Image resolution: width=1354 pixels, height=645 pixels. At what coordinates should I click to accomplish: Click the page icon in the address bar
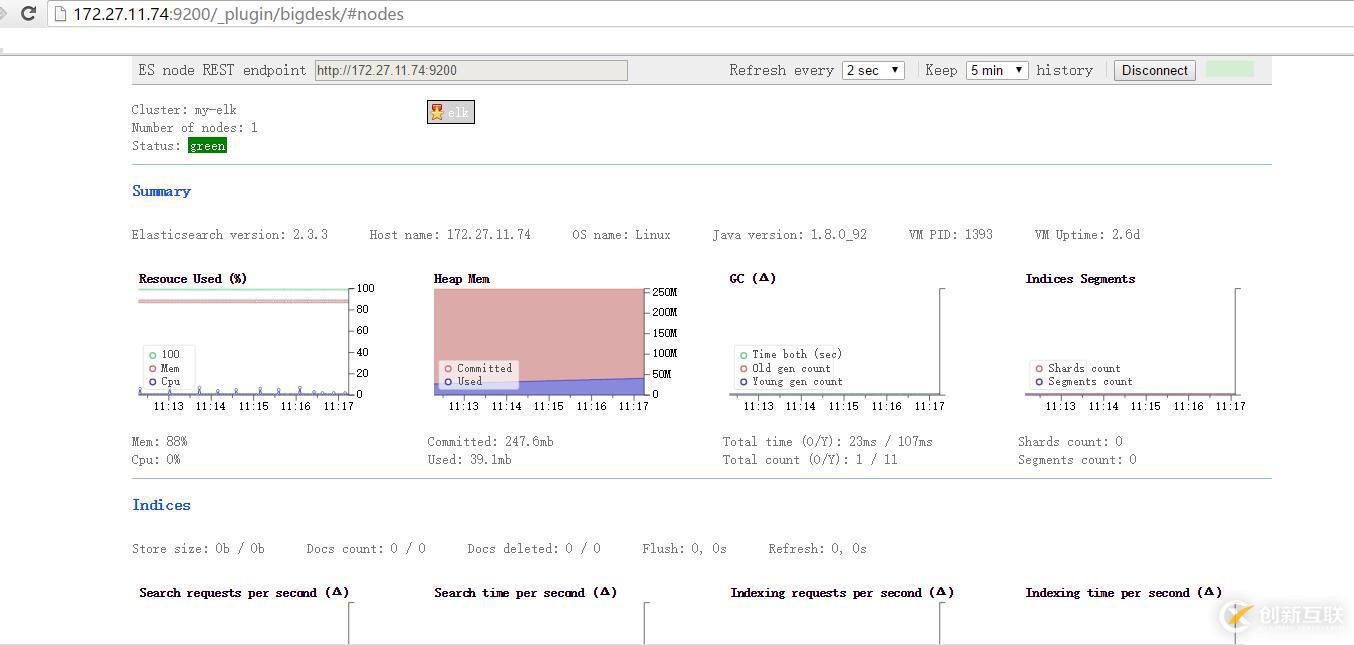point(60,14)
